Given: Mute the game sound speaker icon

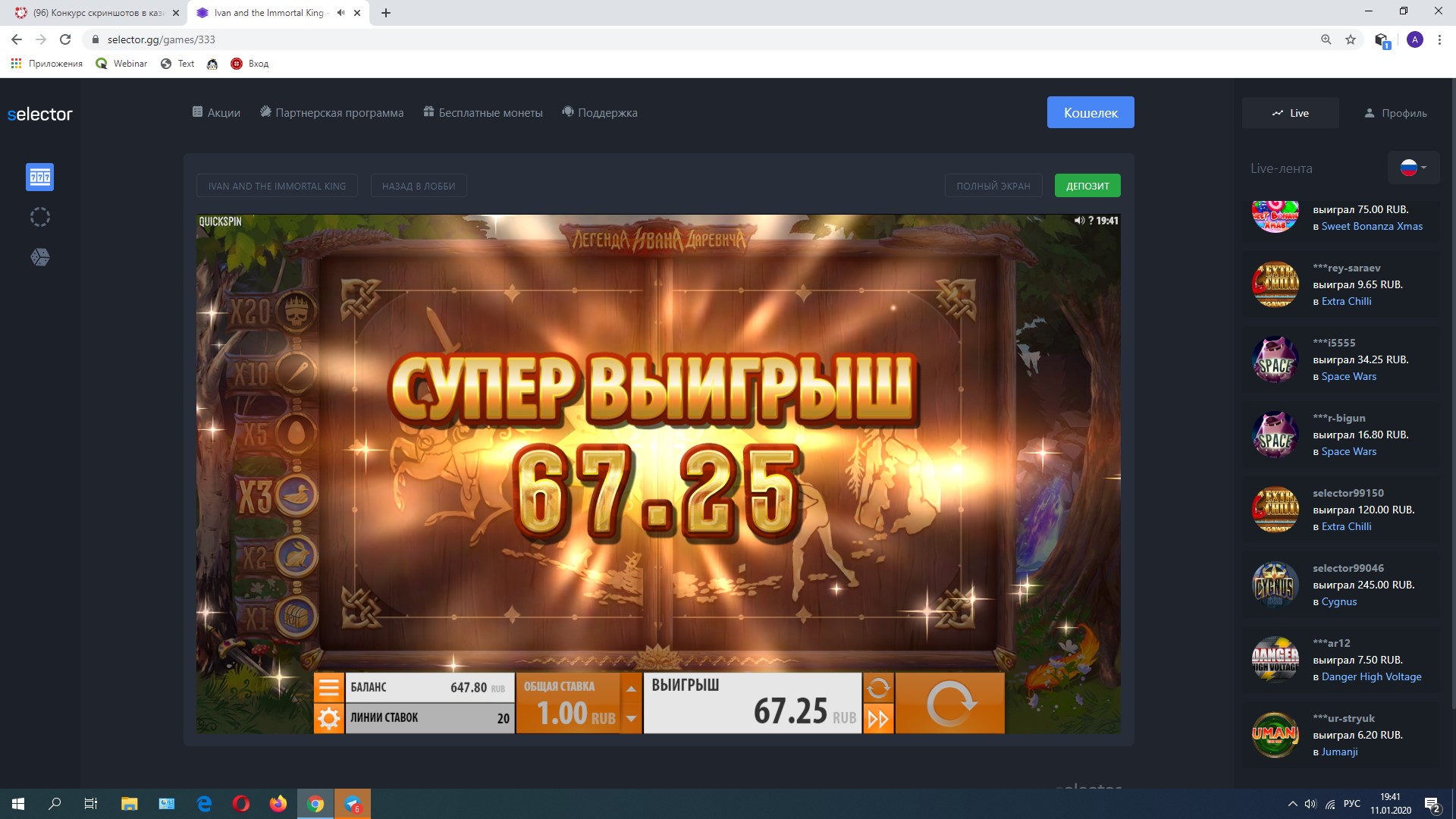Looking at the screenshot, I should tap(1079, 221).
